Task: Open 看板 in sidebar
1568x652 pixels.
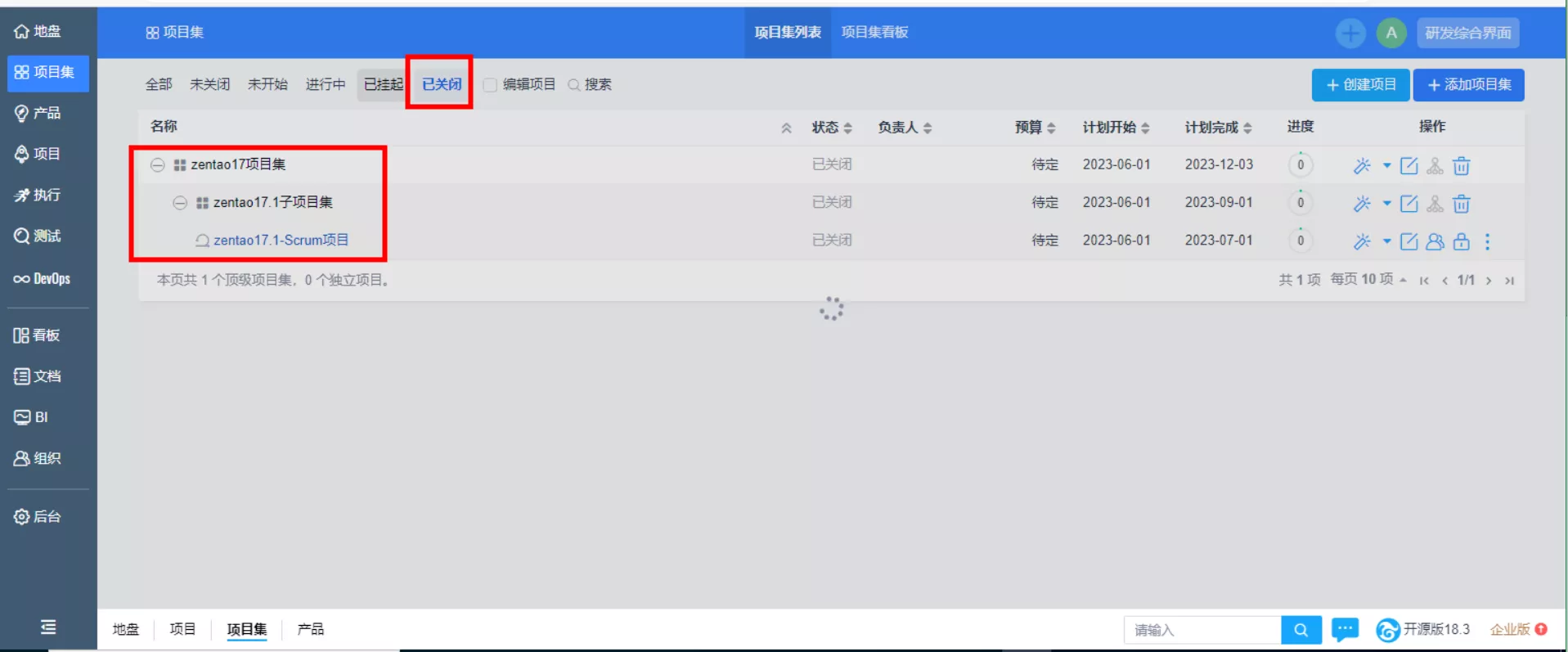Action: tap(37, 335)
